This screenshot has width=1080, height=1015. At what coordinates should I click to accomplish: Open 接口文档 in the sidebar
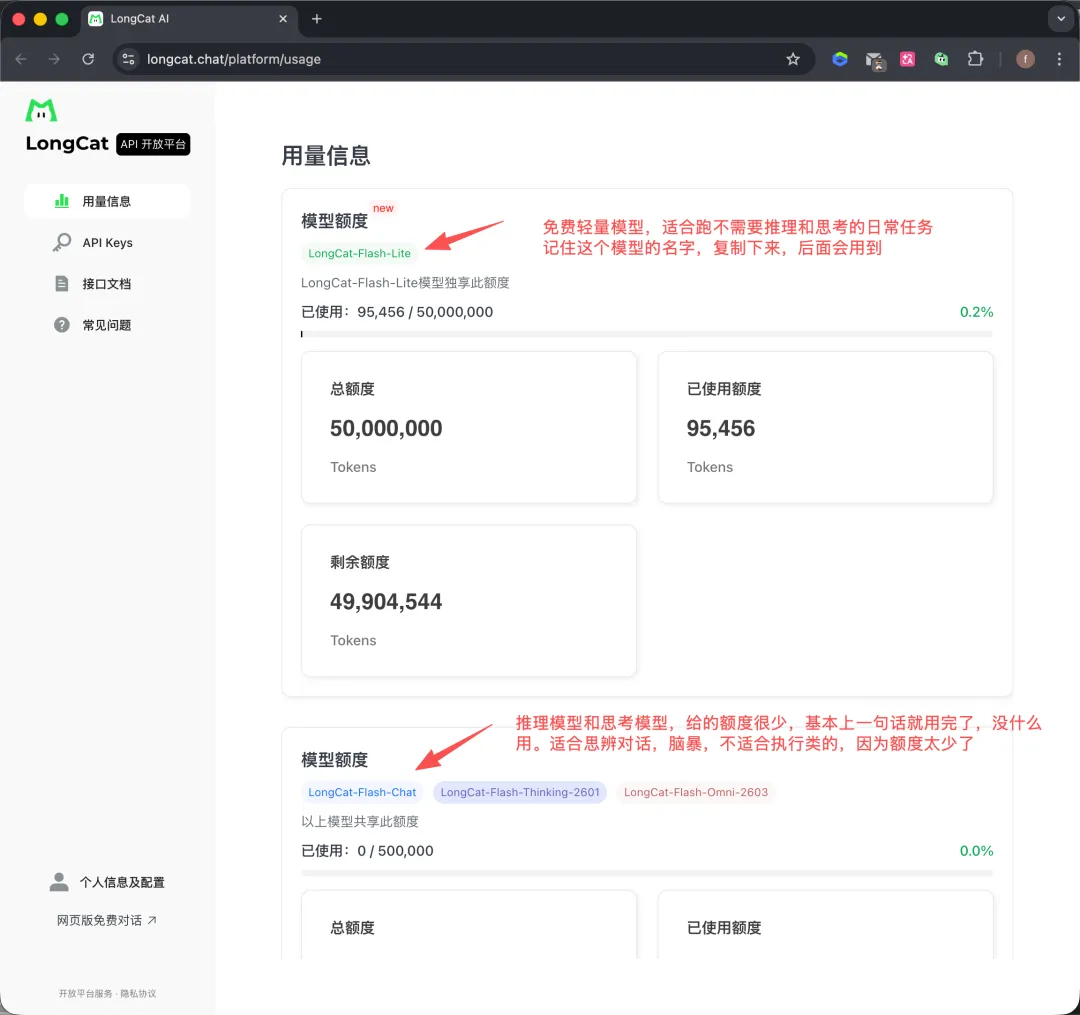[x=107, y=284]
